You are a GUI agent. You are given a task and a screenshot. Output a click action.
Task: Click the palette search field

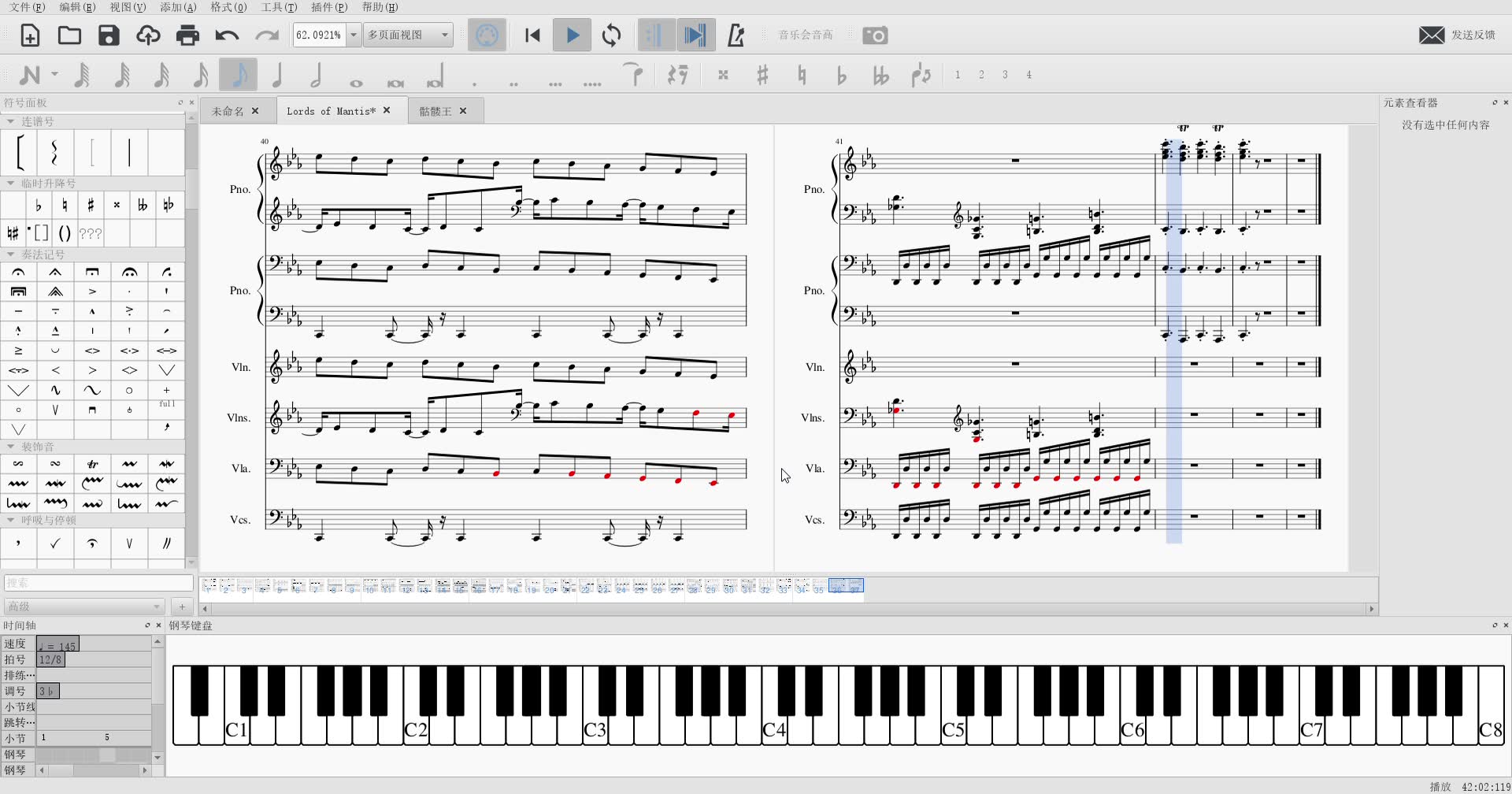point(98,583)
